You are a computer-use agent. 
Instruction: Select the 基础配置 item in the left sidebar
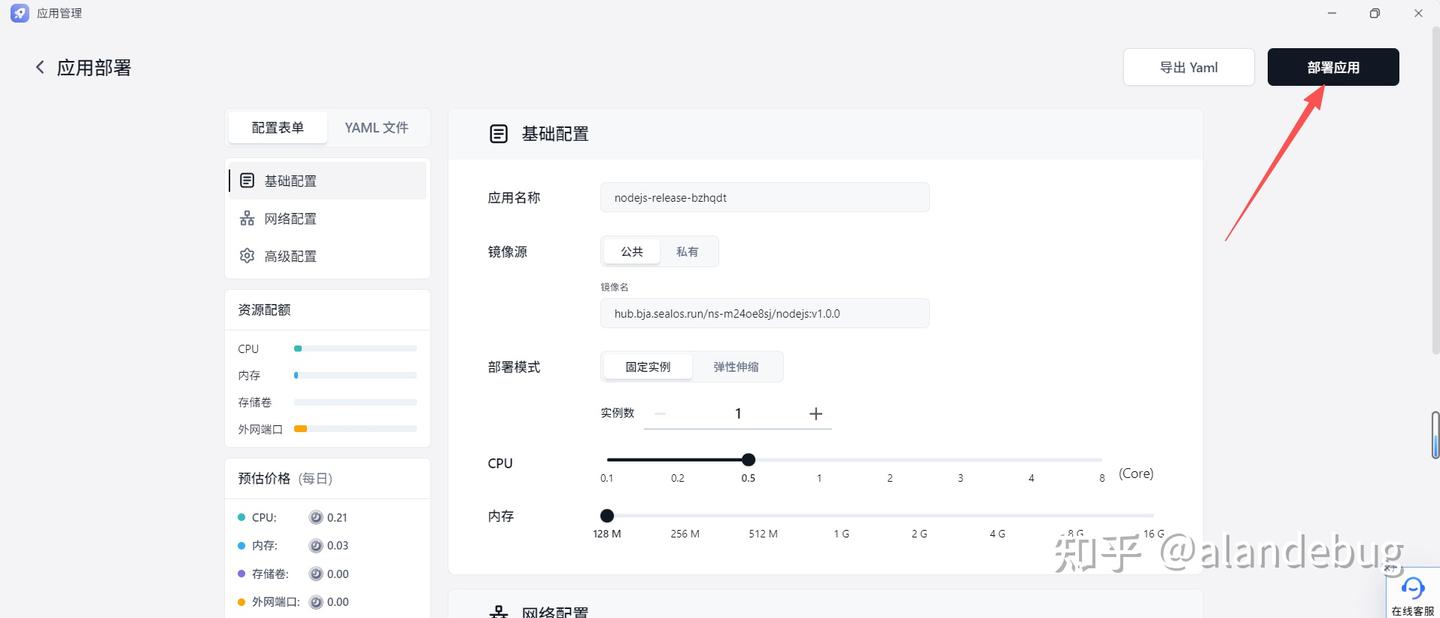click(291, 180)
